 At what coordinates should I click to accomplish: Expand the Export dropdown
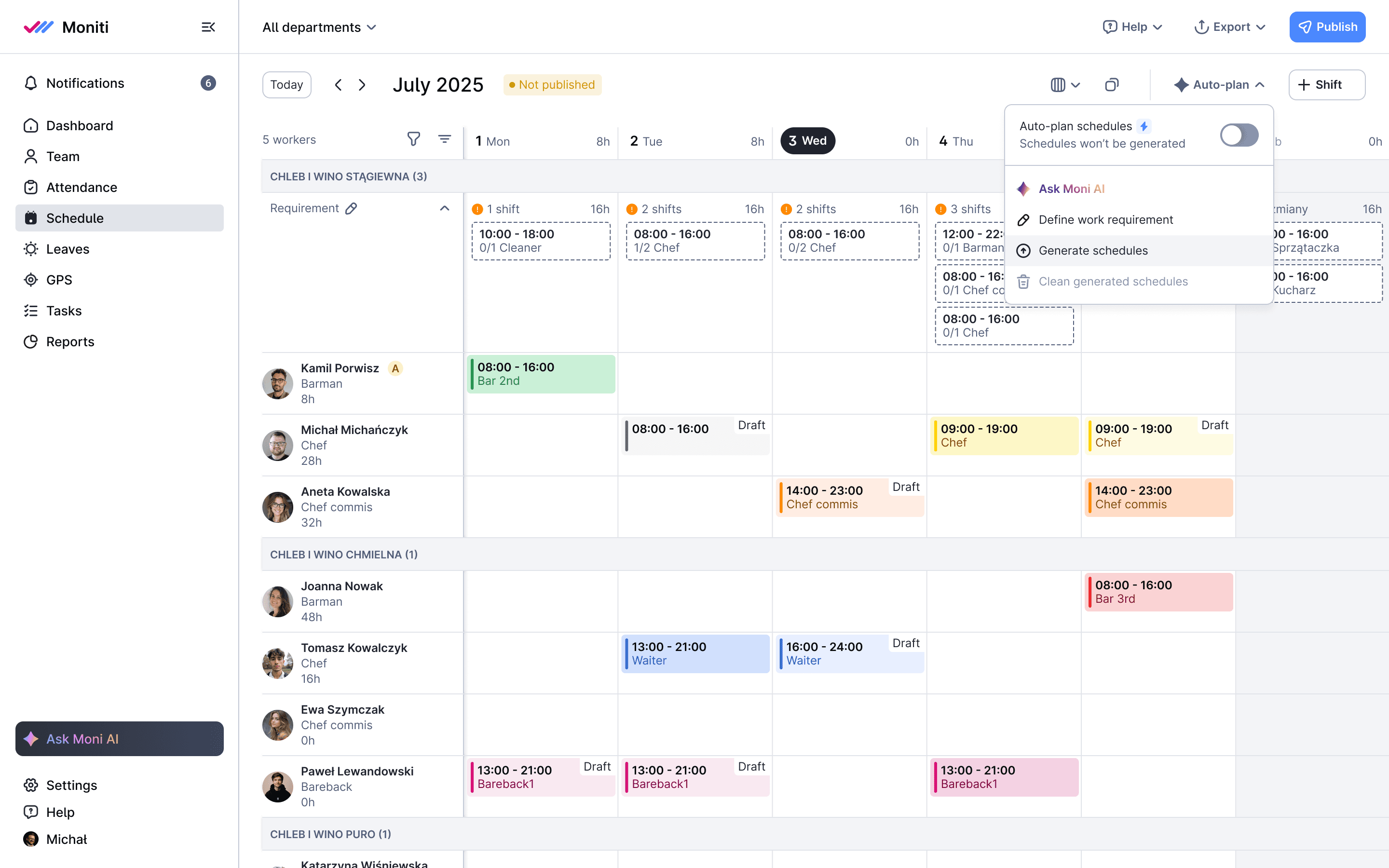pyautogui.click(x=1229, y=27)
